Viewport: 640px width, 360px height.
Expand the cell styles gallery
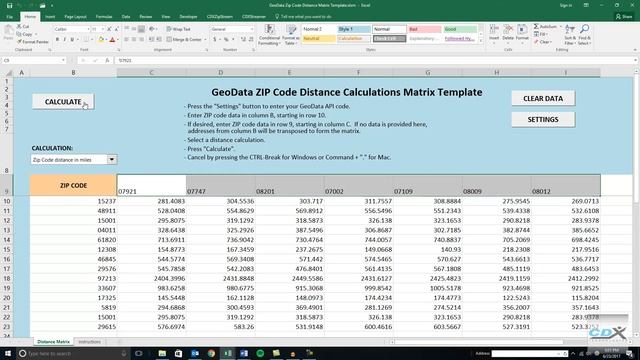point(481,41)
